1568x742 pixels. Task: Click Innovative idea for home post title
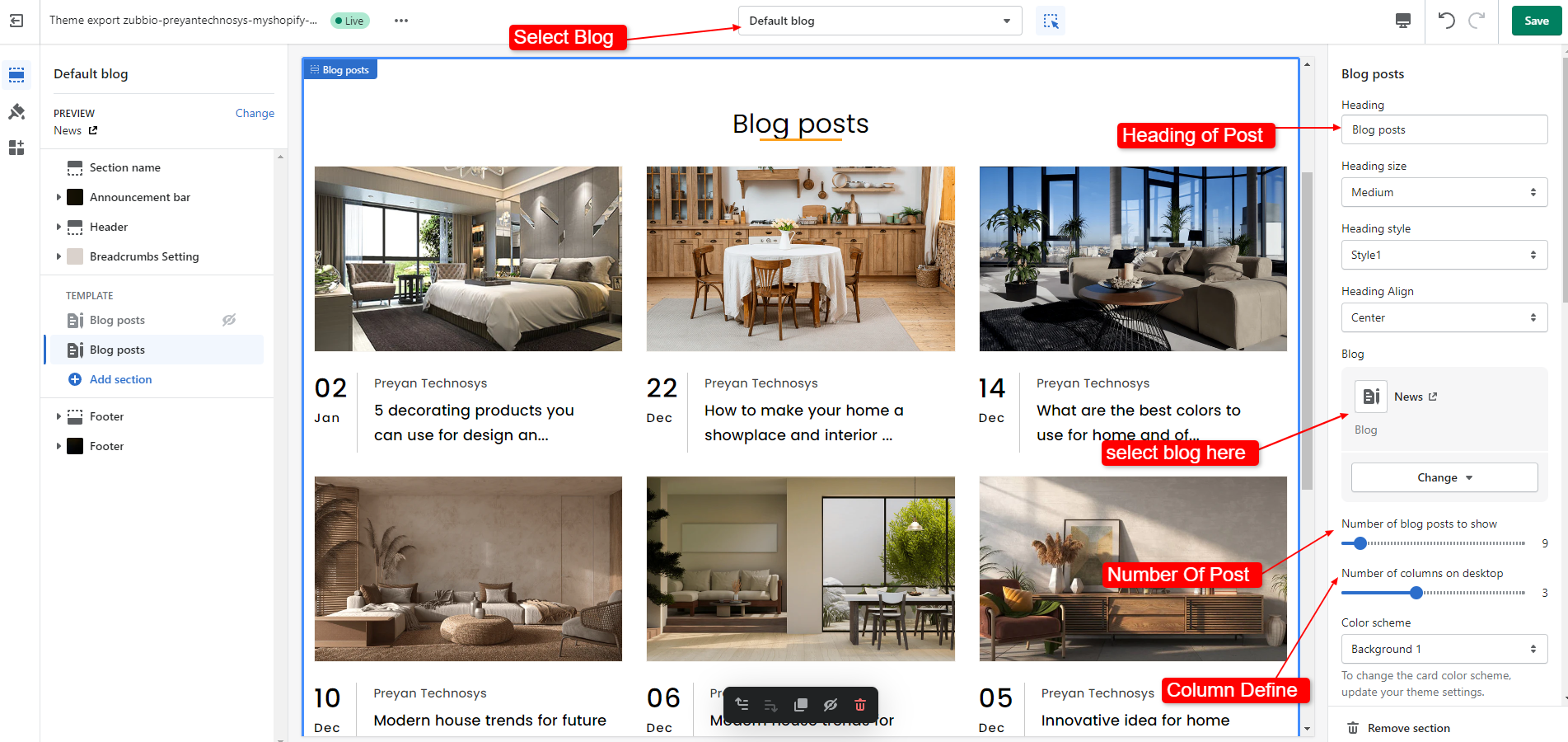[x=1135, y=720]
